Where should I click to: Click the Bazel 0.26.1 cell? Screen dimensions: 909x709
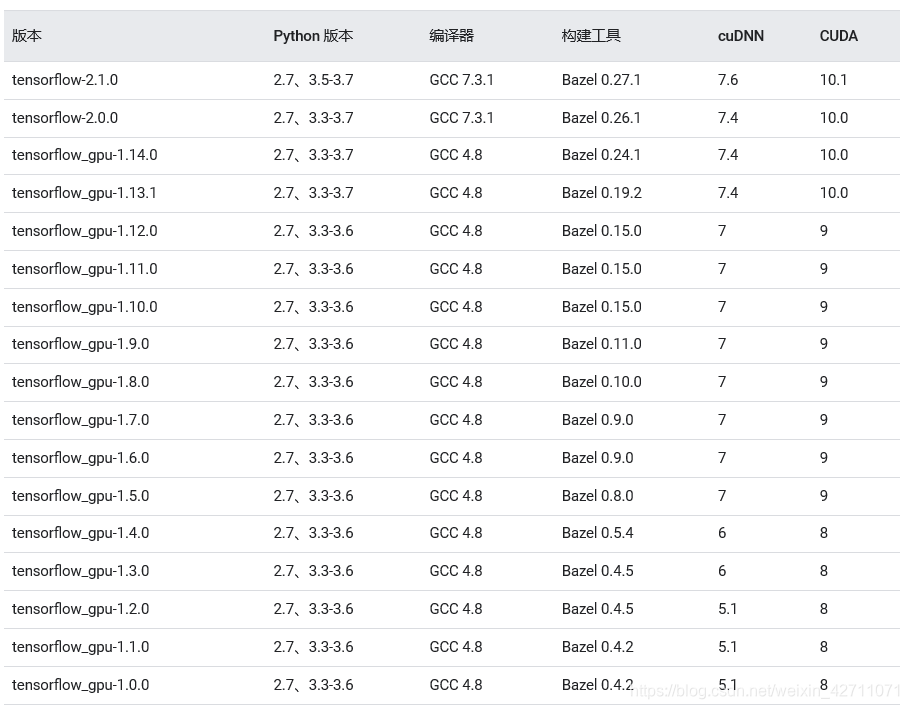coord(601,118)
